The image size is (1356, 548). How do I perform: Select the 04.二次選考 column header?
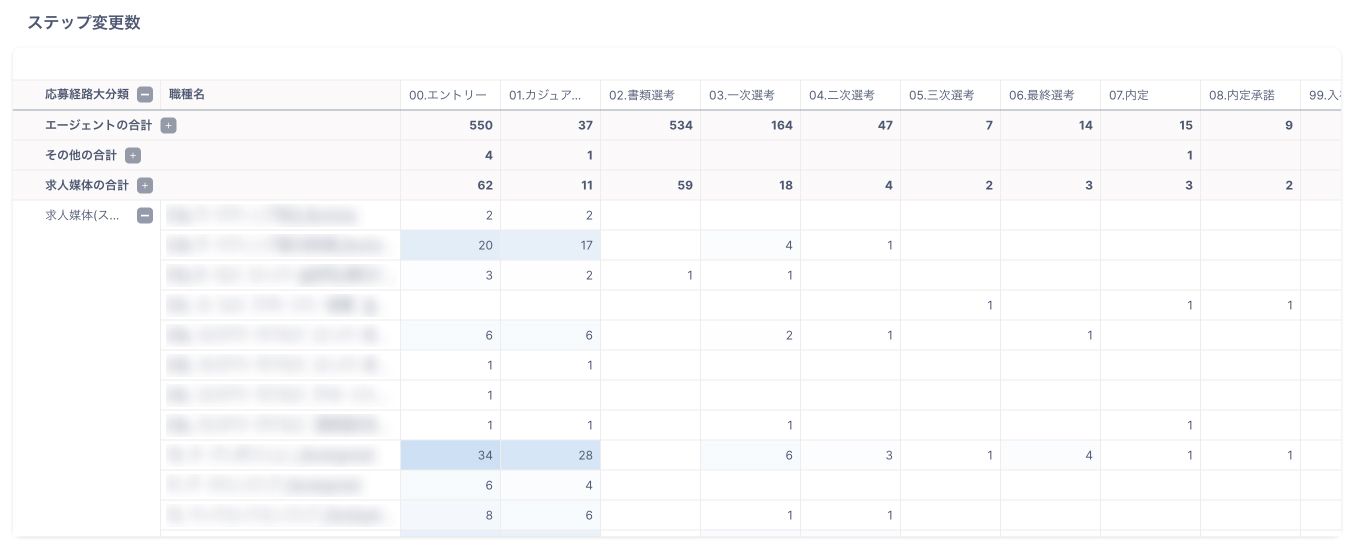pyautogui.click(x=842, y=95)
